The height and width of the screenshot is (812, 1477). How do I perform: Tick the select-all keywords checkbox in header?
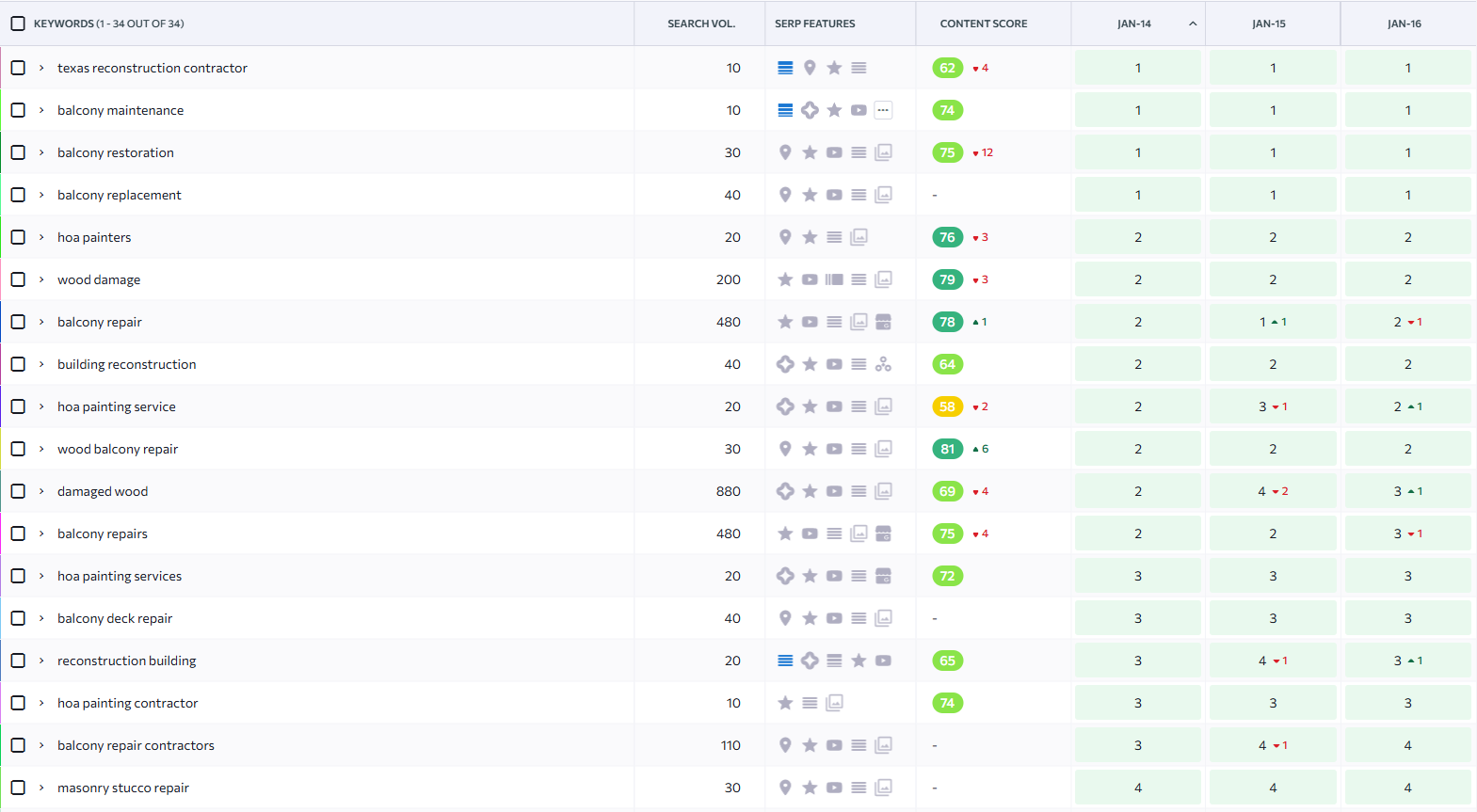18,24
